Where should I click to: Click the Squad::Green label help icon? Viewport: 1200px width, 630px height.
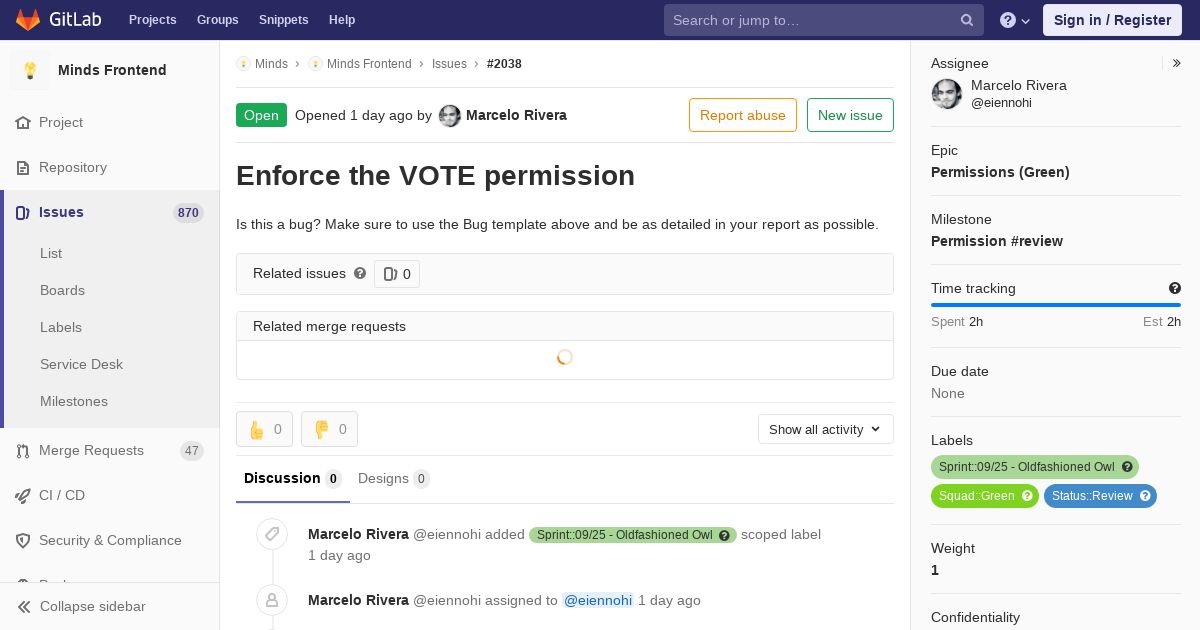click(1027, 496)
